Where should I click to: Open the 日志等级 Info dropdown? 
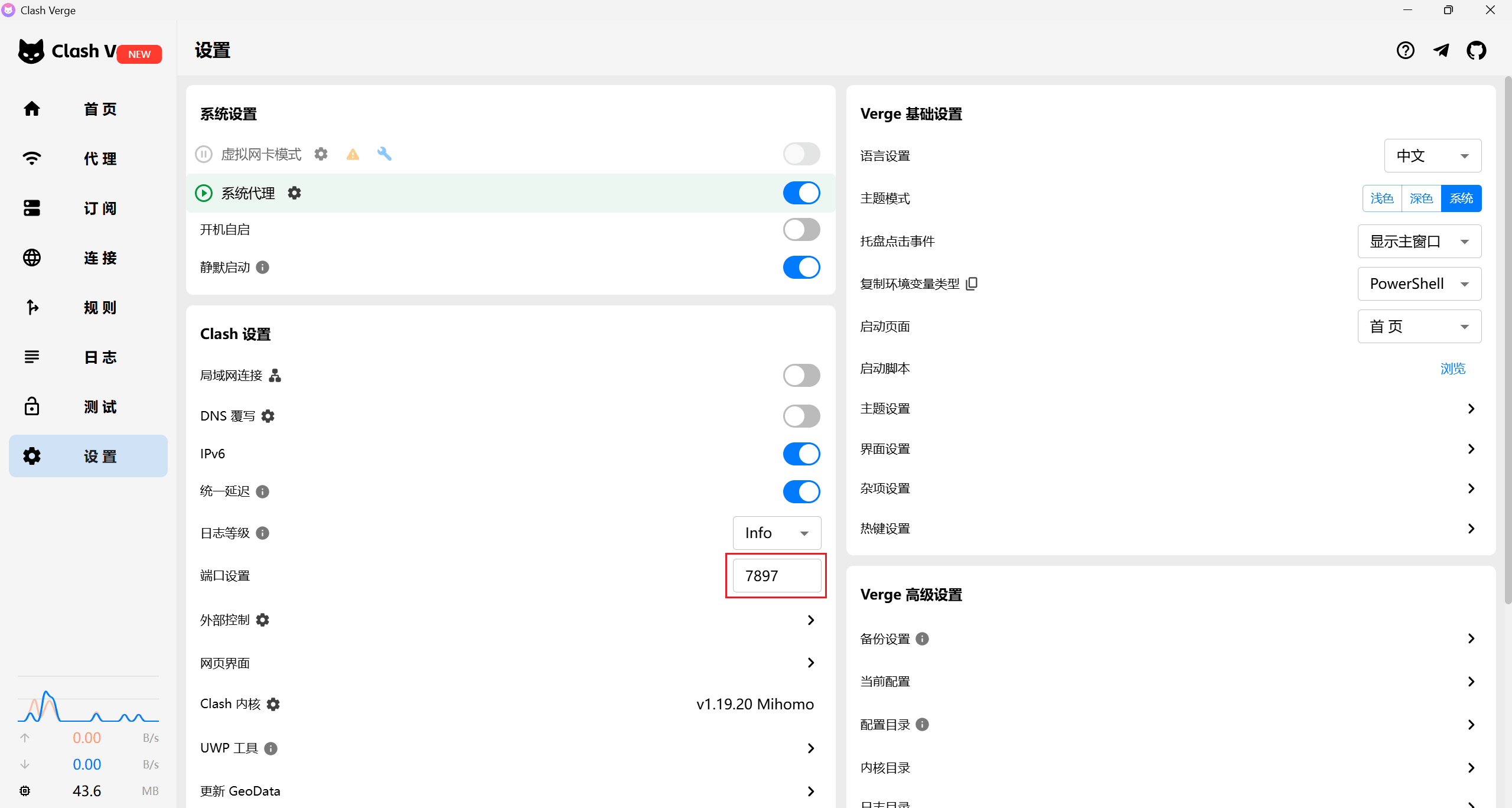click(776, 533)
